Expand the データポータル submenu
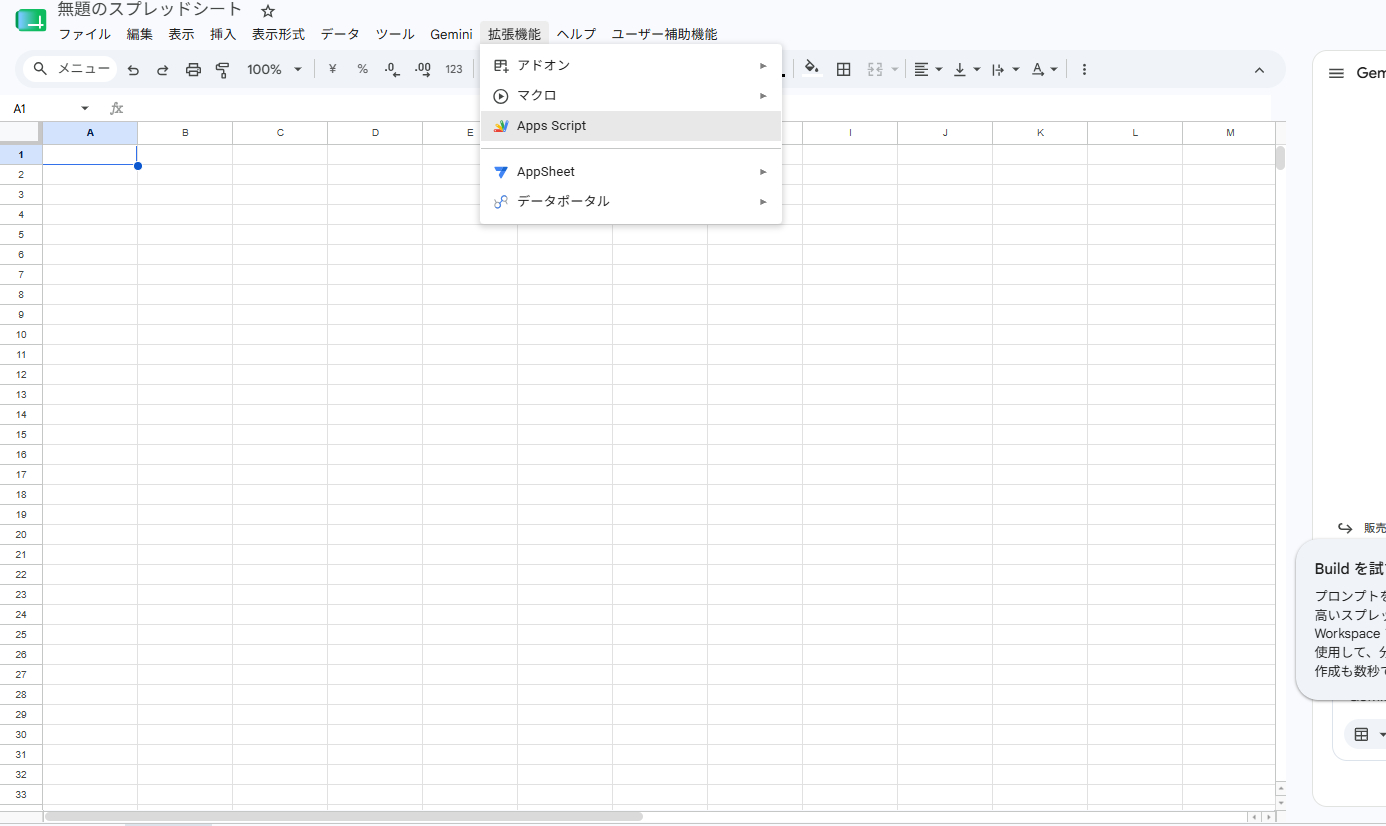This screenshot has height=826, width=1386. click(631, 201)
